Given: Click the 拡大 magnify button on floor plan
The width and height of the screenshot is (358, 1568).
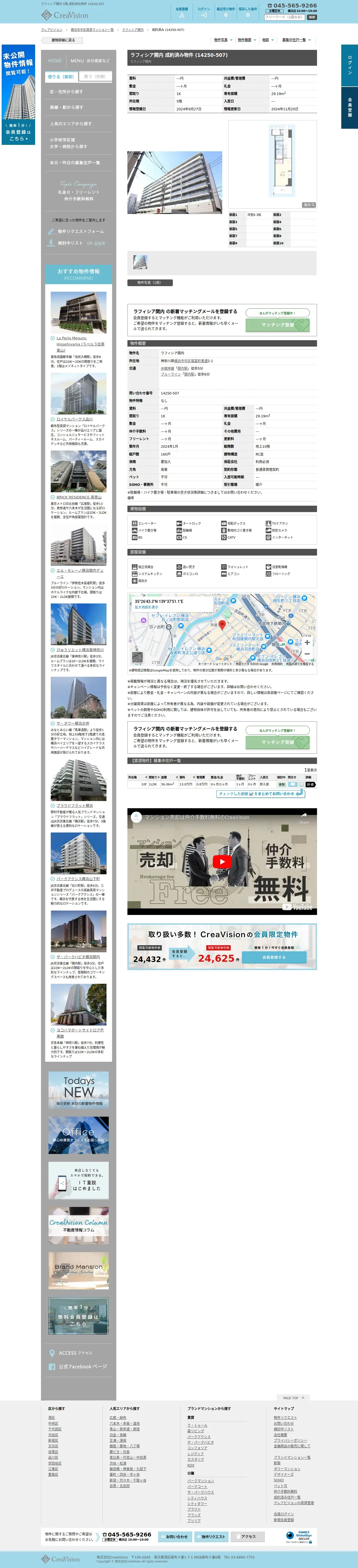Looking at the screenshot, I should [309, 204].
